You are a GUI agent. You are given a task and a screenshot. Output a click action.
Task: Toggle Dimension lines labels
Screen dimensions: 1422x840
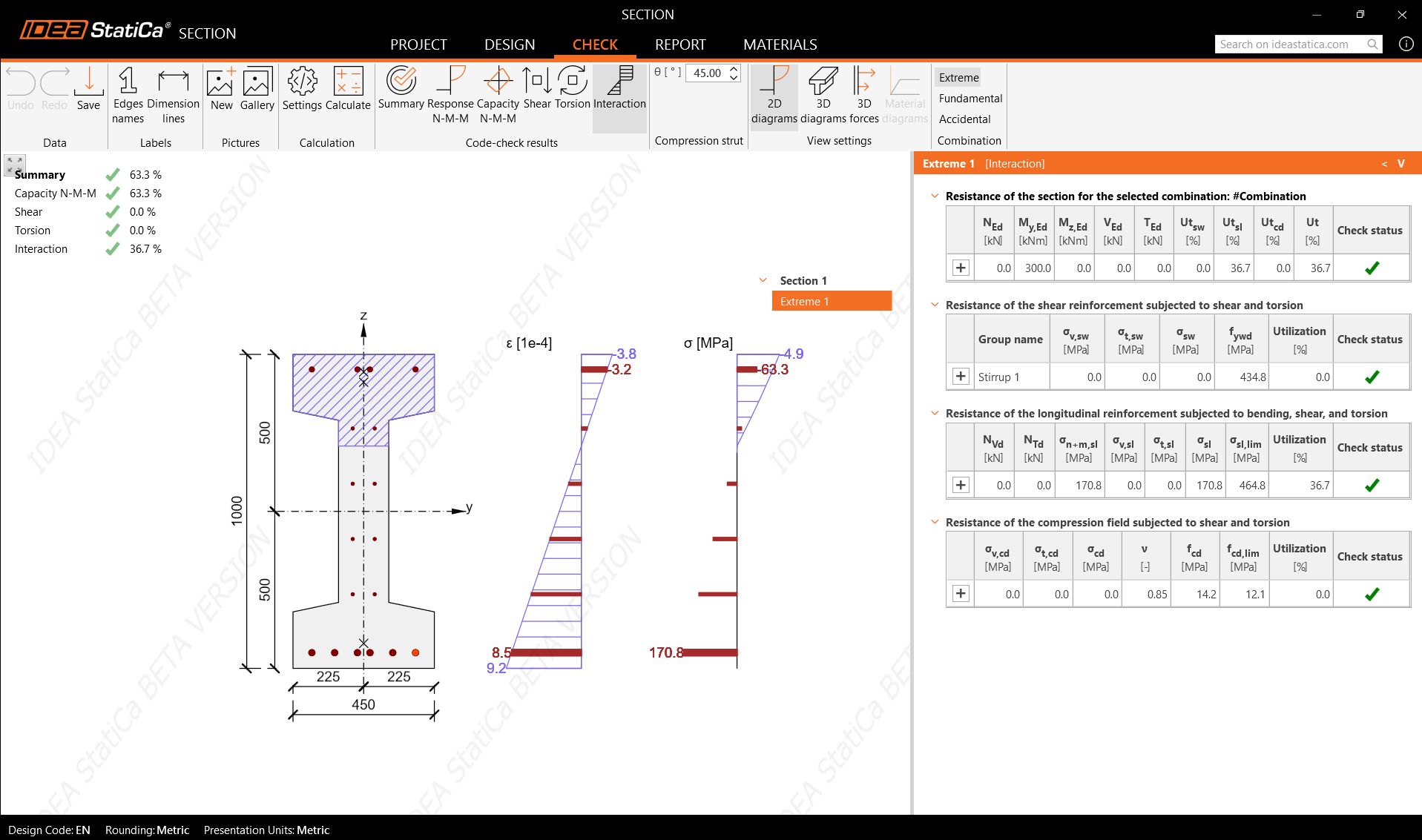(x=174, y=95)
